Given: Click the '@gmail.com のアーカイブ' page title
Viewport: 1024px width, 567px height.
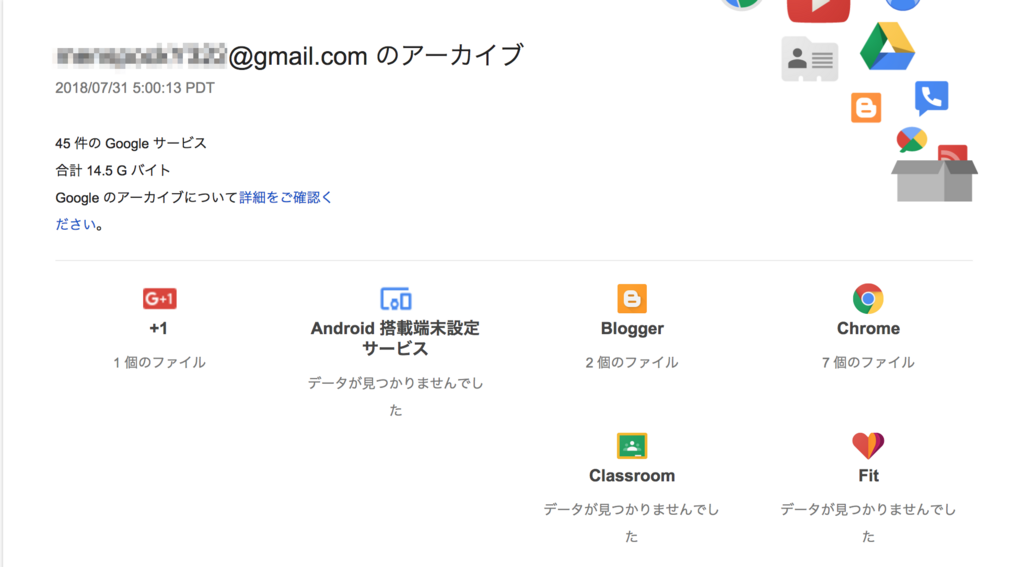Looking at the screenshot, I should 376,56.
